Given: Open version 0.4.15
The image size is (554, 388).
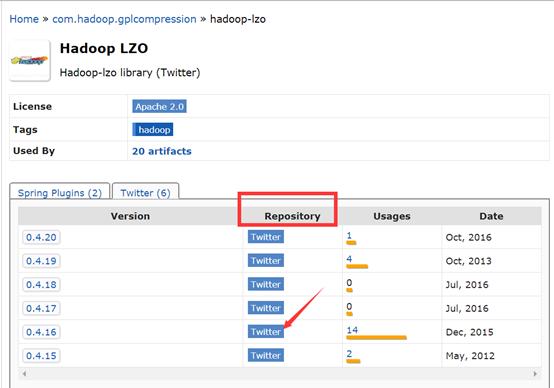Looking at the screenshot, I should point(41,355).
